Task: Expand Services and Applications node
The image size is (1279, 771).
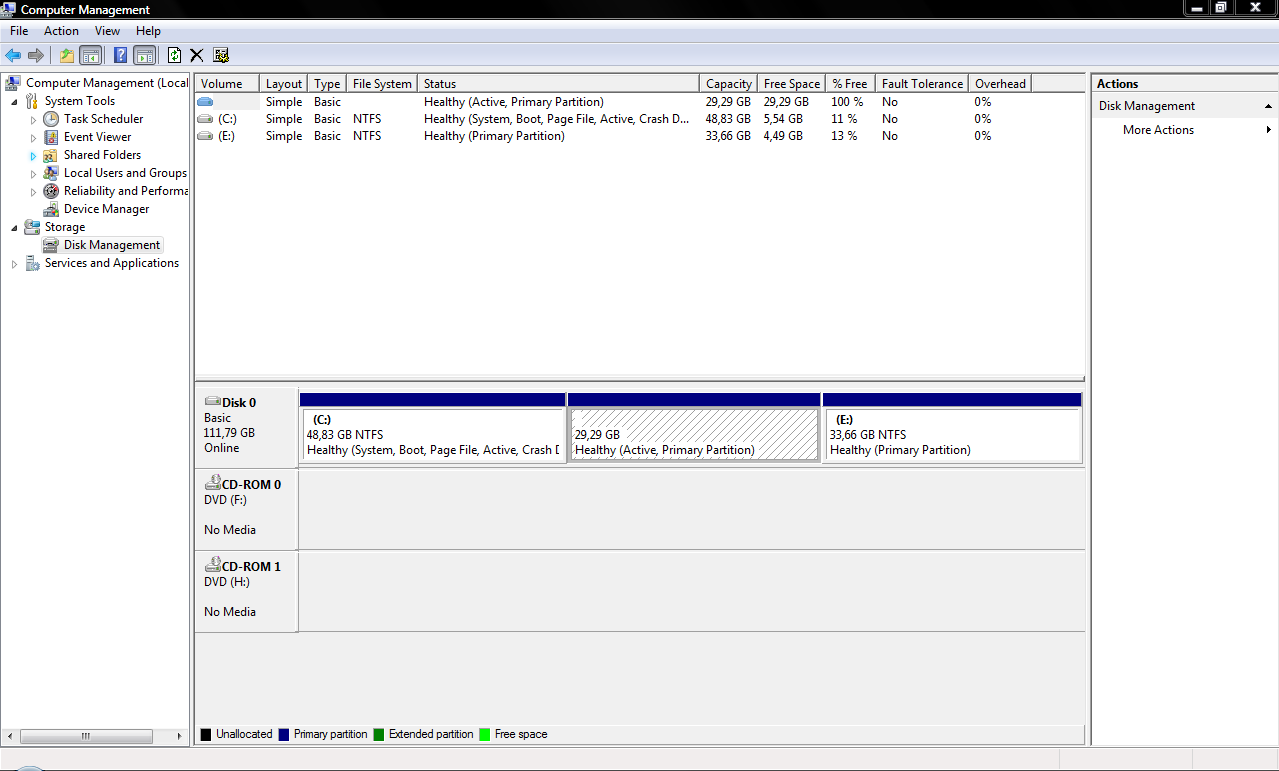Action: (14, 264)
